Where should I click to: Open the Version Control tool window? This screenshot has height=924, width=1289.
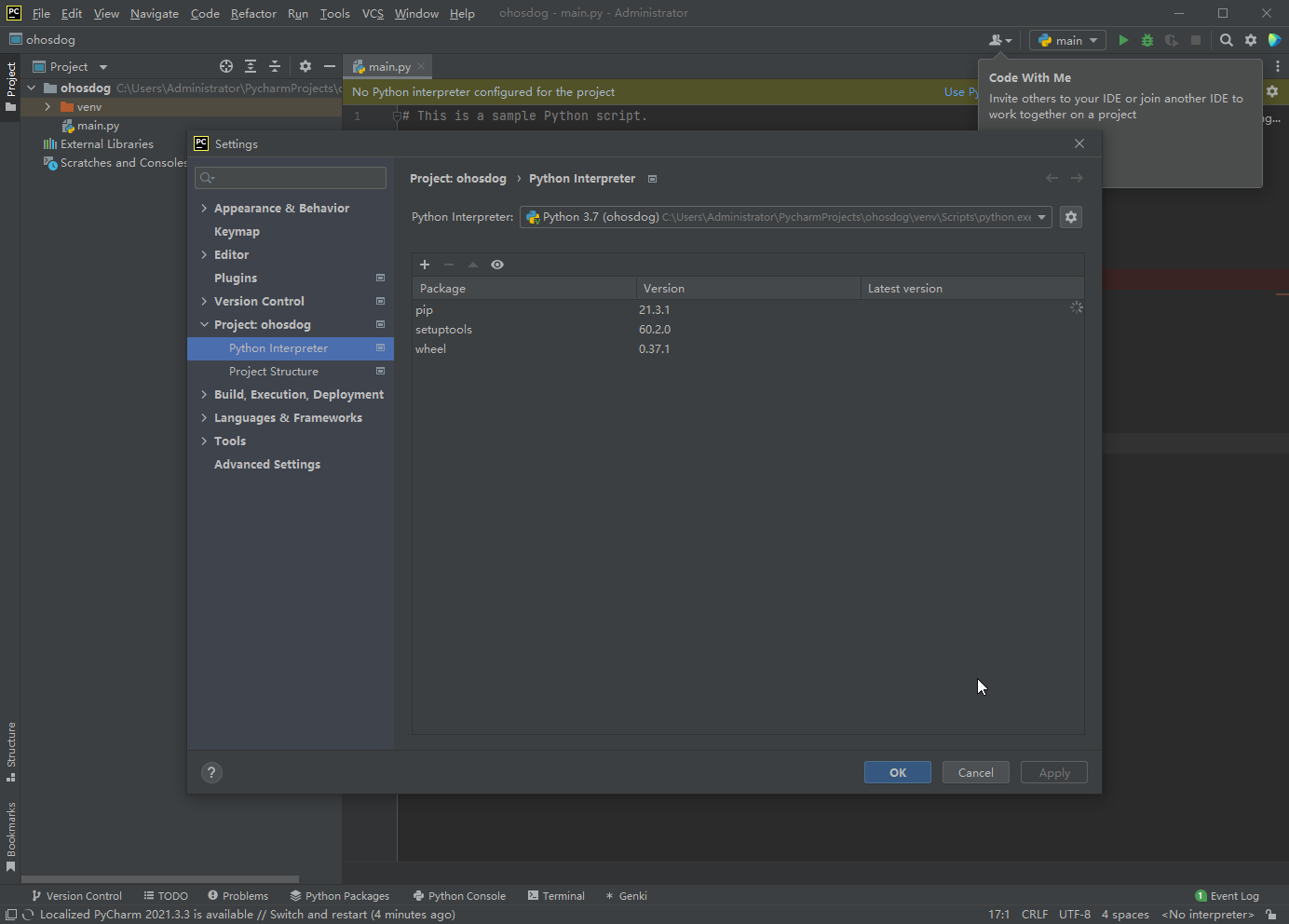click(x=76, y=896)
